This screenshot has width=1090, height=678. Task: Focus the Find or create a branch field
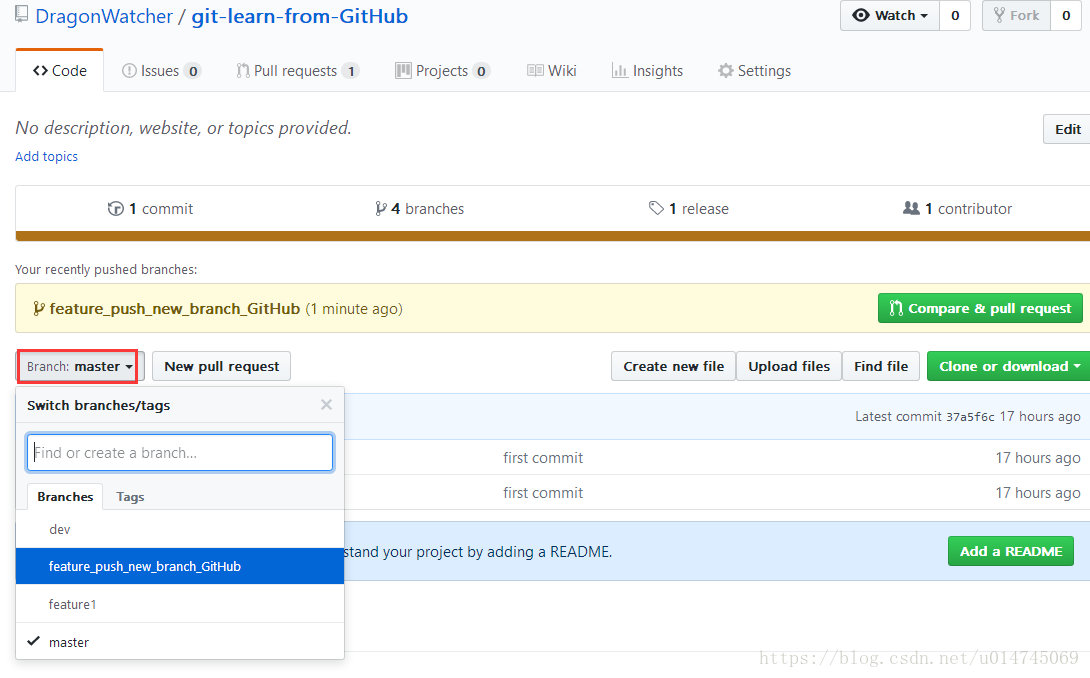(180, 453)
